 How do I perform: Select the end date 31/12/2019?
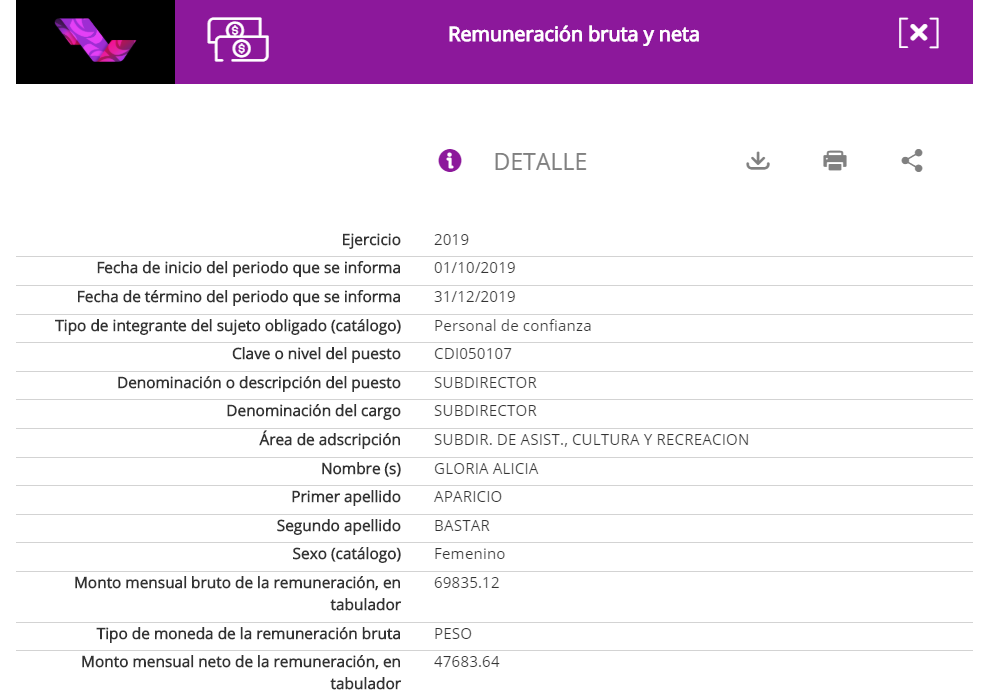(x=475, y=297)
